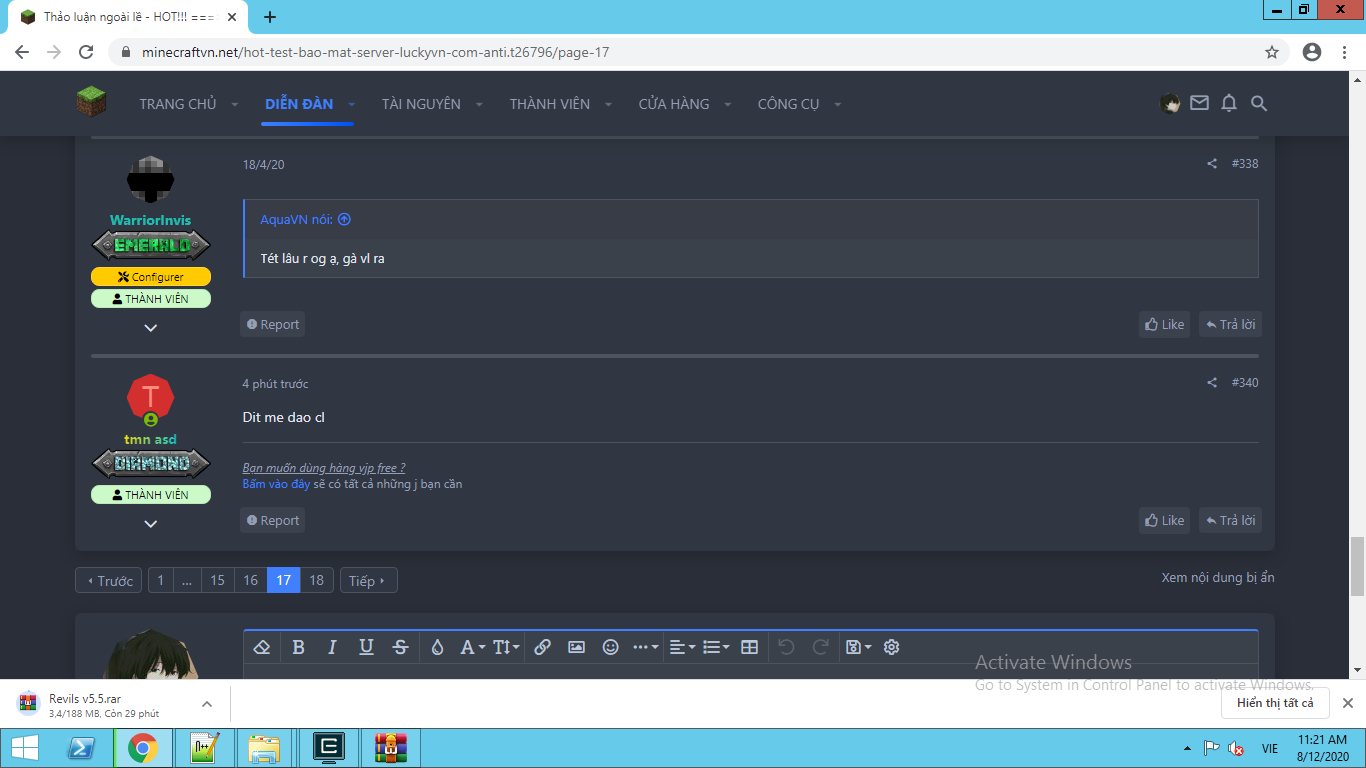
Task: Toggle bold formatting in the reply editor
Action: point(298,647)
